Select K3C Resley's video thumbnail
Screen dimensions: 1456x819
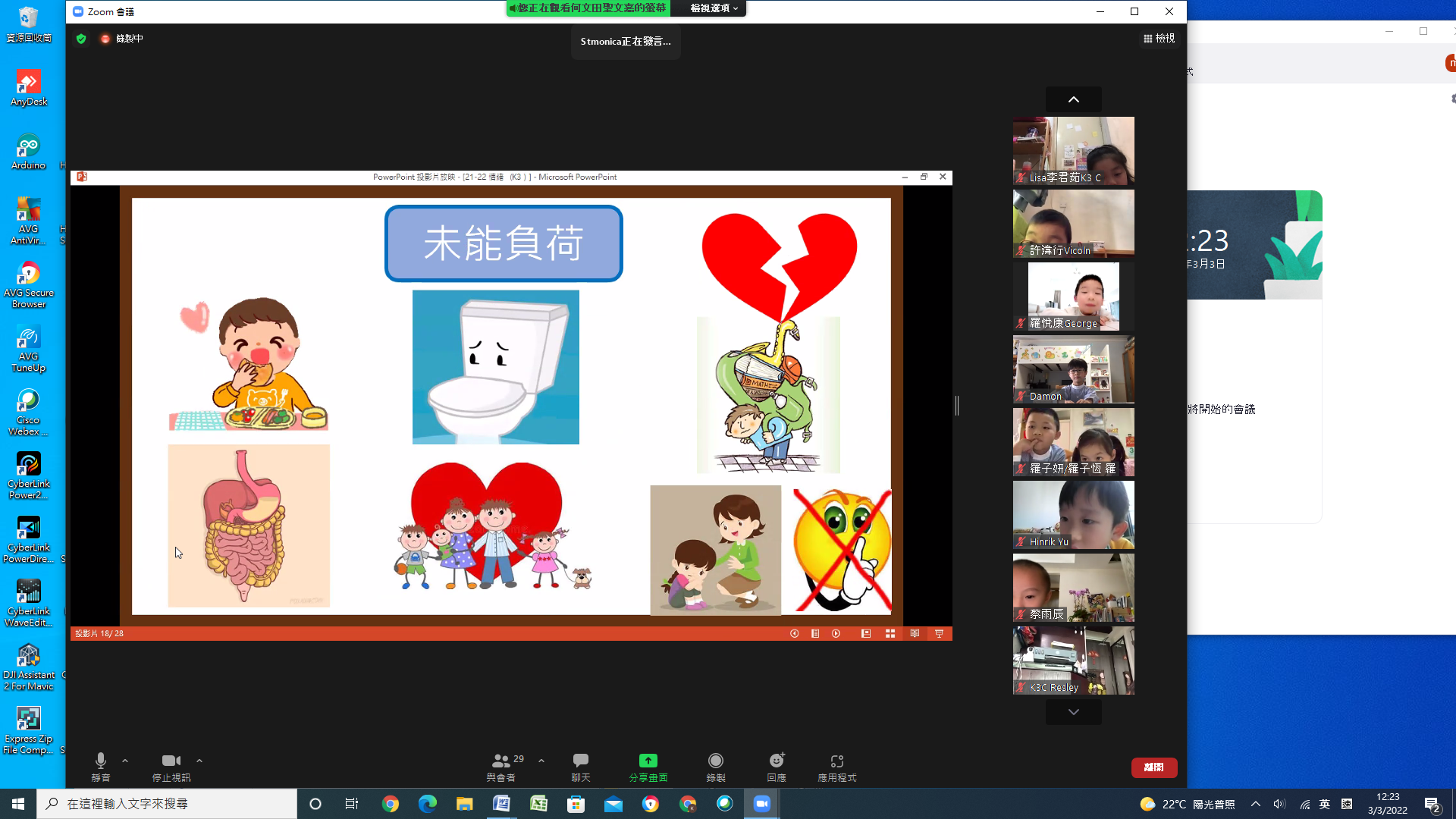coord(1074,661)
